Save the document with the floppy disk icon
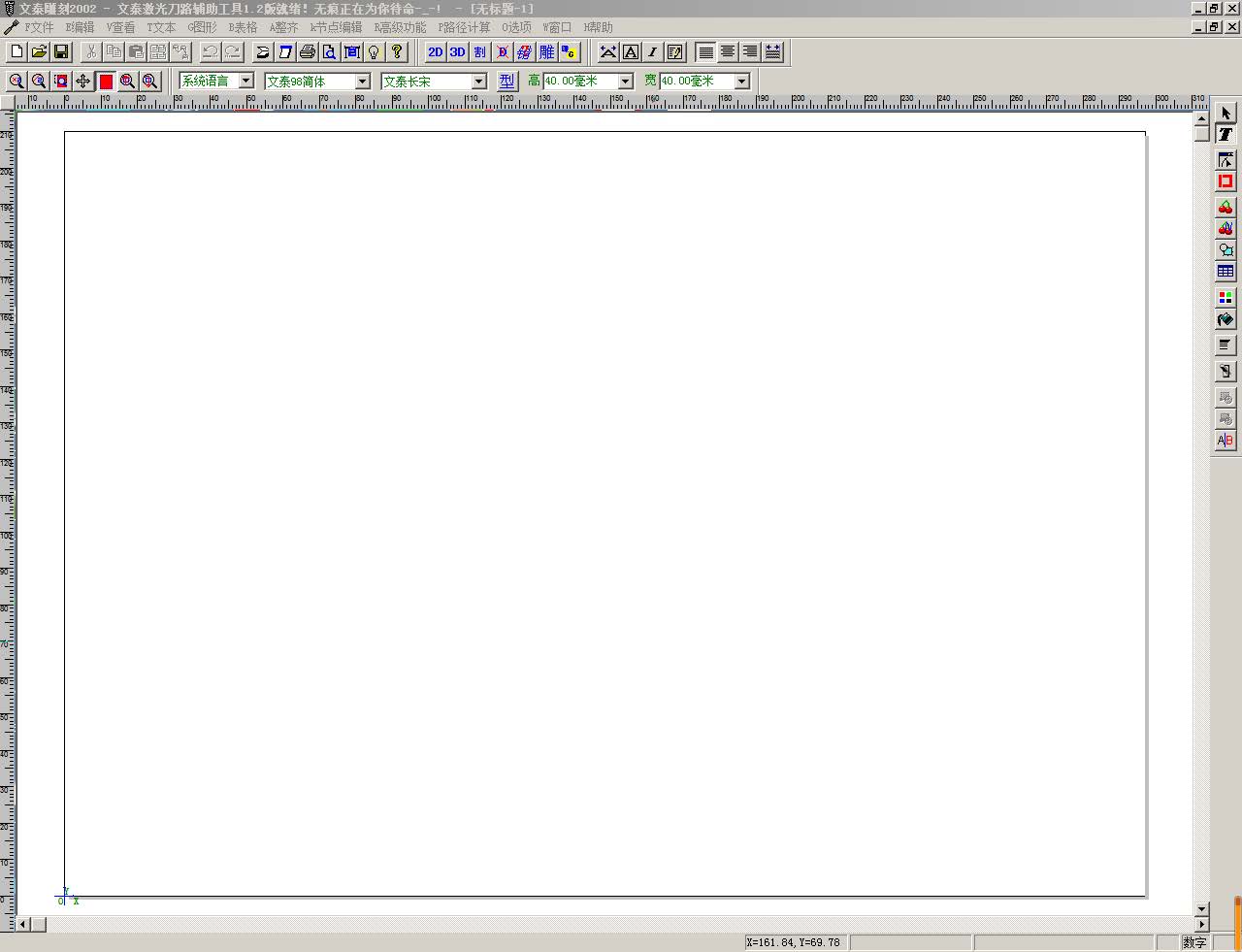Screen dimensions: 1242x952 click(61, 51)
